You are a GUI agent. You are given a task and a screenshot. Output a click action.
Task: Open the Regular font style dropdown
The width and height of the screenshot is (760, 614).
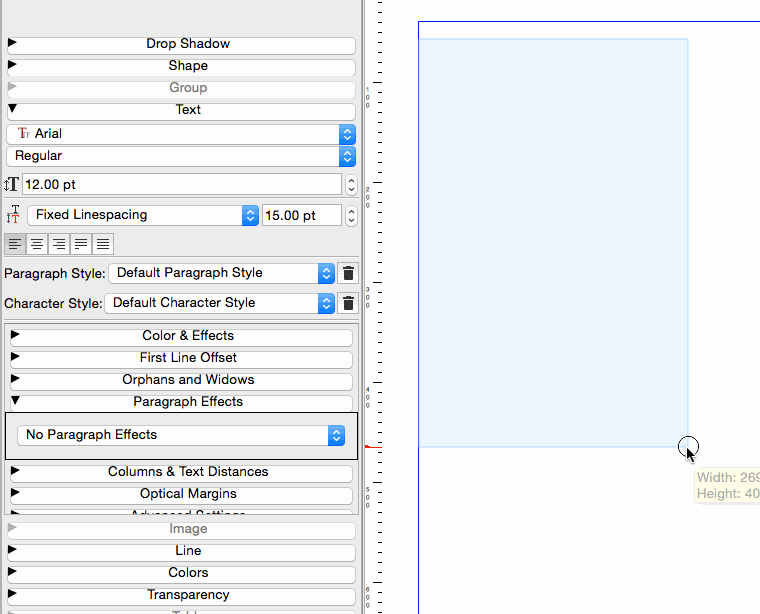coord(181,156)
